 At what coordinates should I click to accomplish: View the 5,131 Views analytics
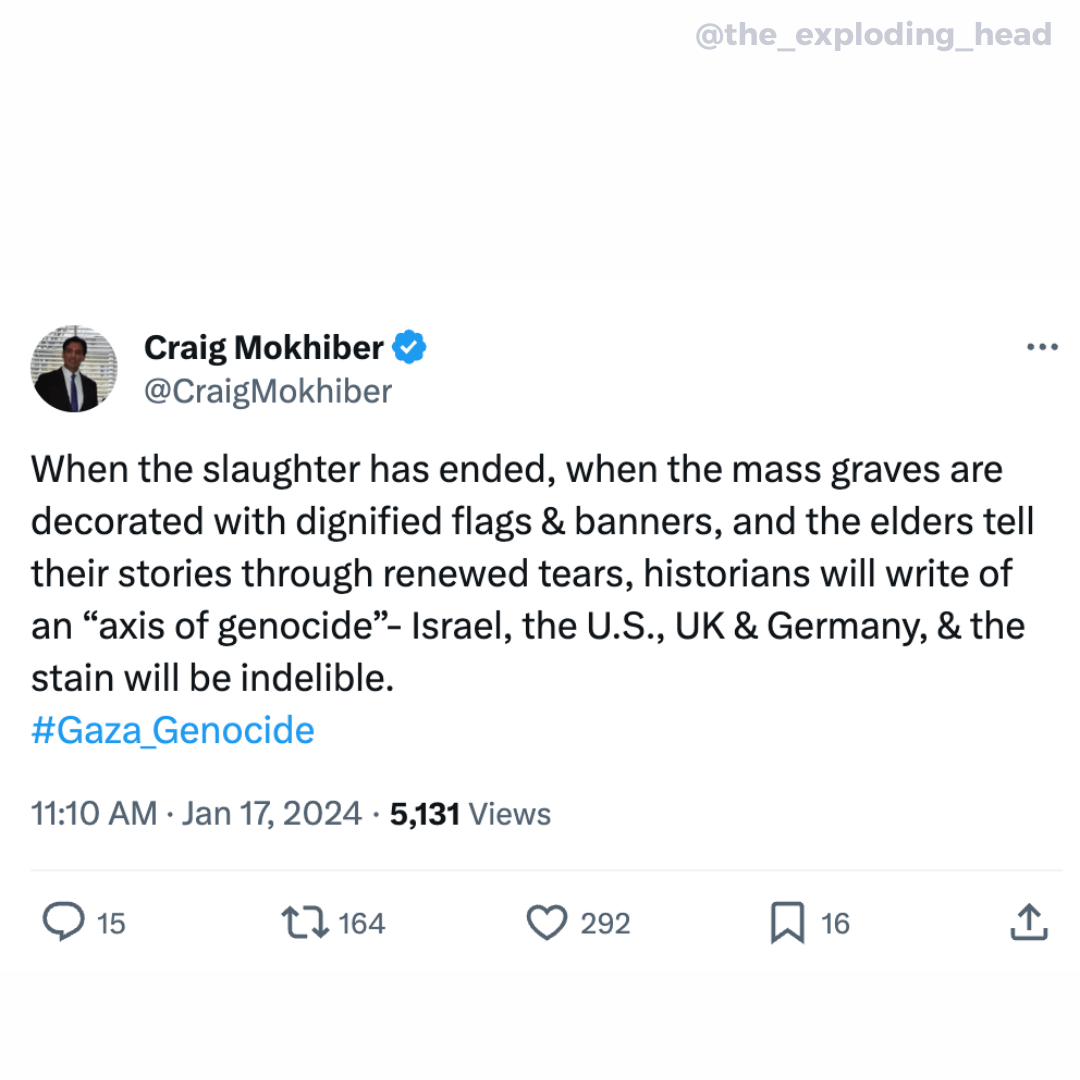470,814
